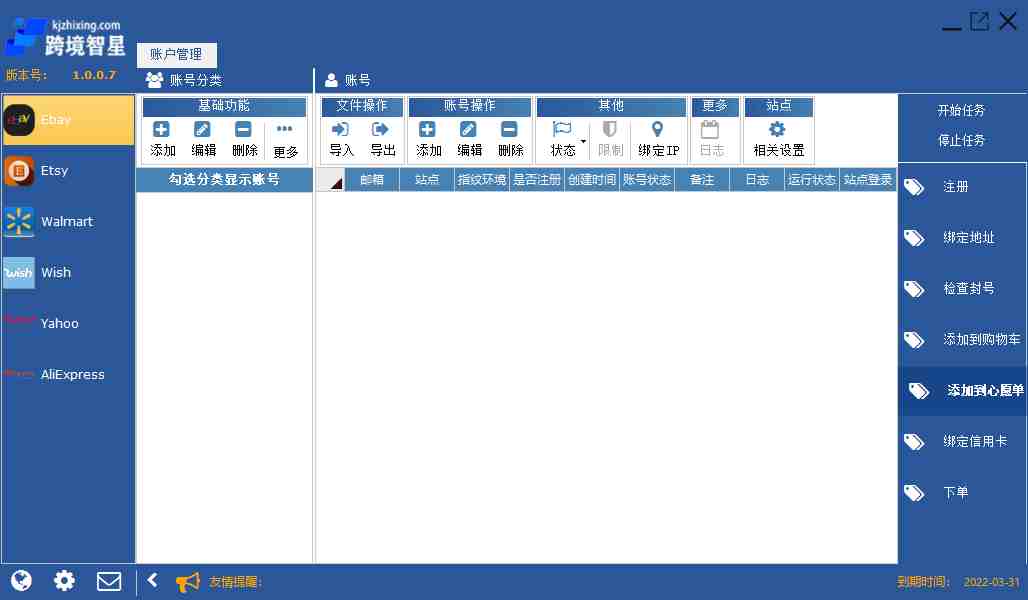1028x600 pixels.
Task: Import accounts from file (导入)
Action: (341, 139)
